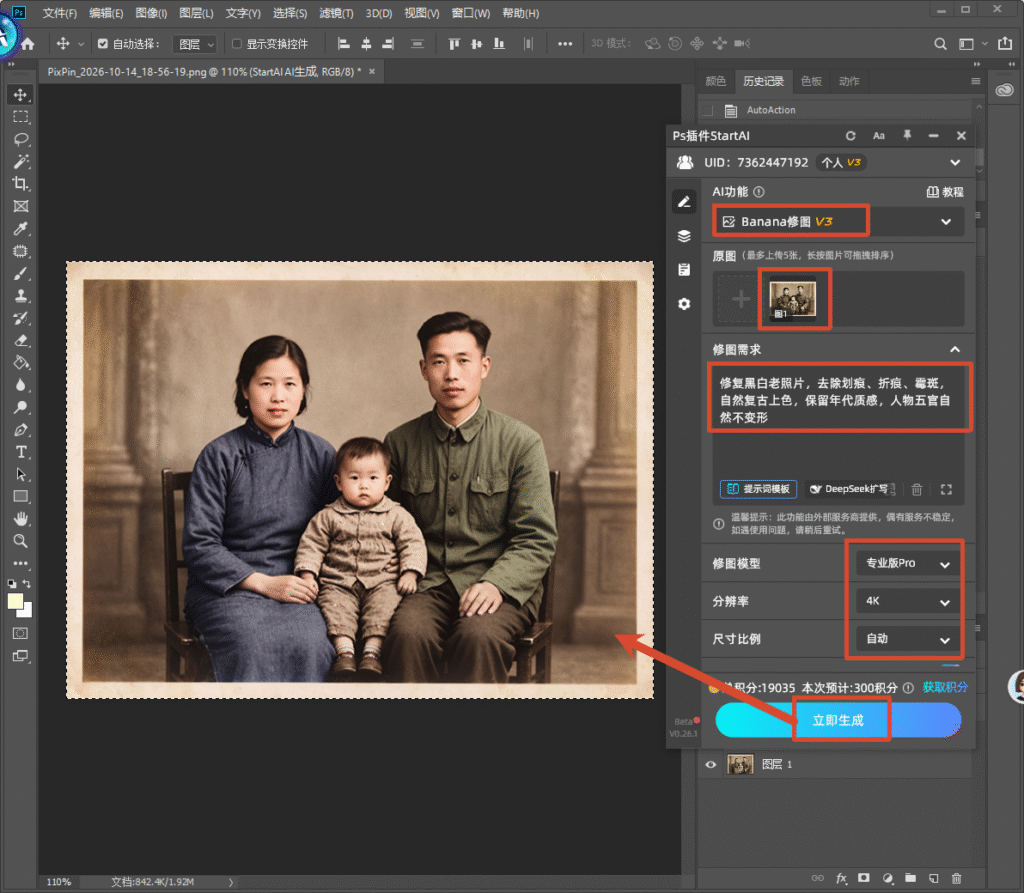Delete layer using the trash icon
Image resolution: width=1024 pixels, height=893 pixels.
(x=957, y=879)
